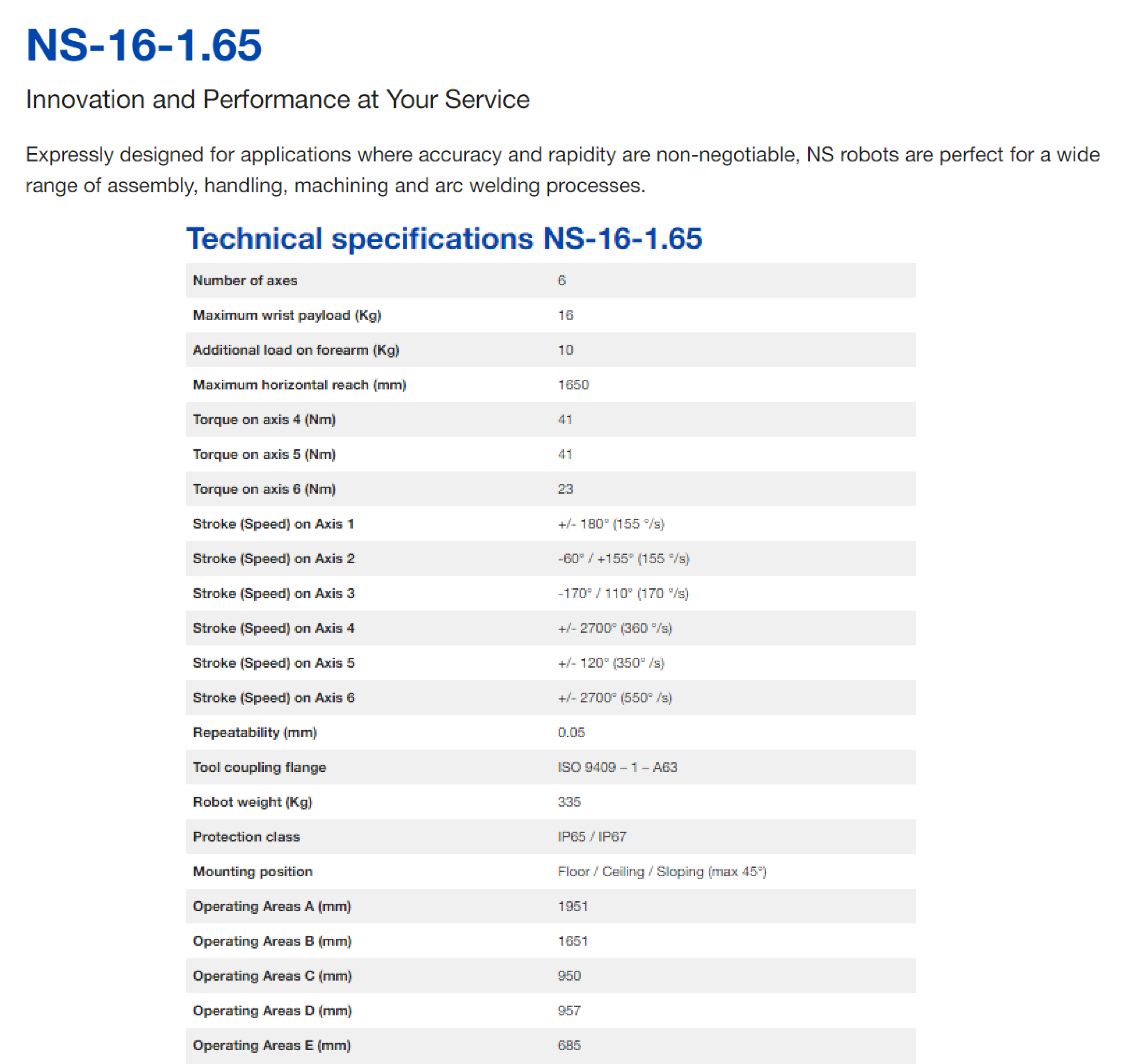The width and height of the screenshot is (1127, 1064).
Task: Click the 'Innovation and Performance at Your Service' subtitle
Action: (x=278, y=100)
